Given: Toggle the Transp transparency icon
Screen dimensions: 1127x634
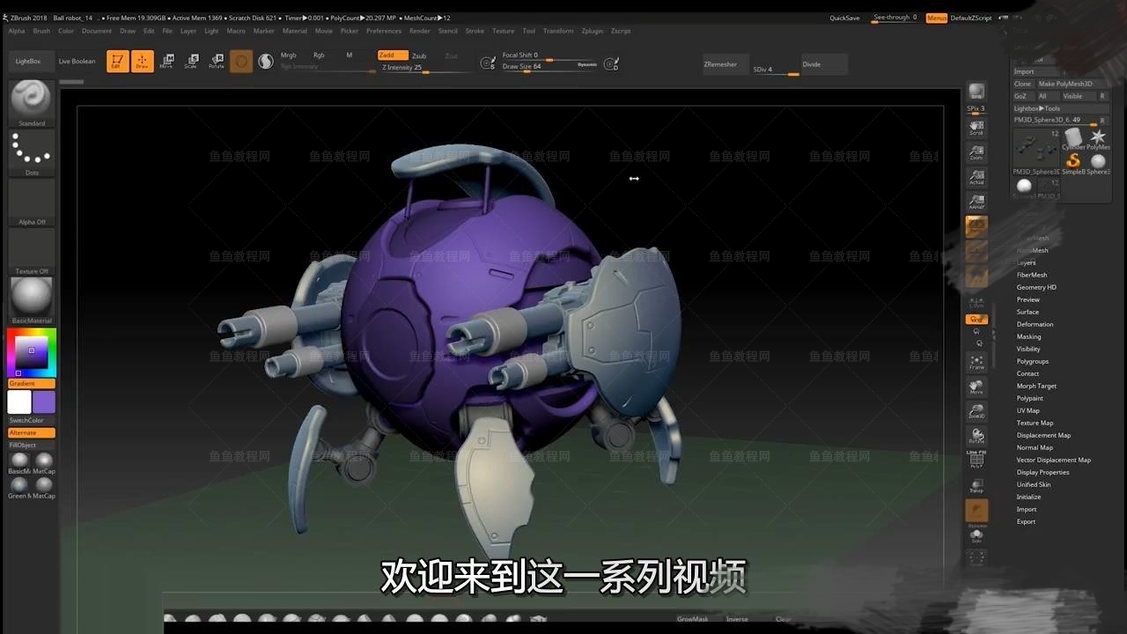Looking at the screenshot, I should (x=976, y=486).
